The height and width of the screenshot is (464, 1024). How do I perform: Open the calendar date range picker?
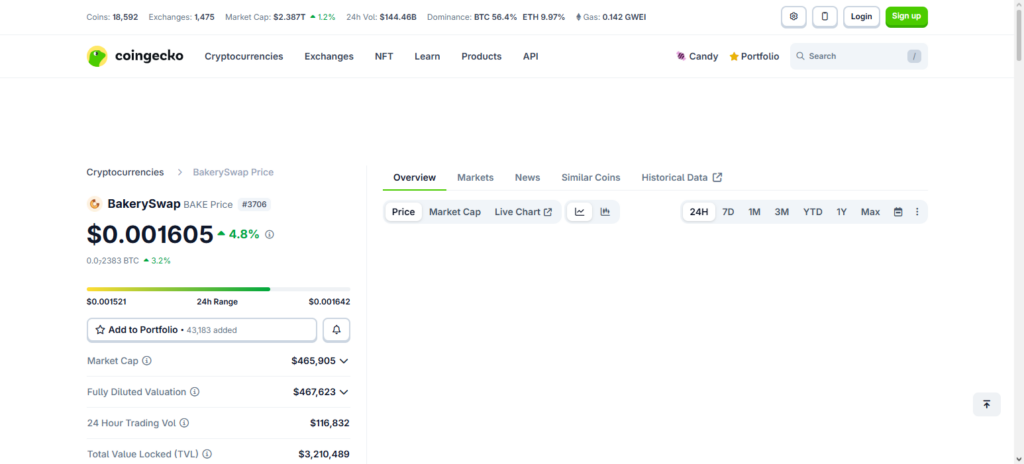point(898,212)
